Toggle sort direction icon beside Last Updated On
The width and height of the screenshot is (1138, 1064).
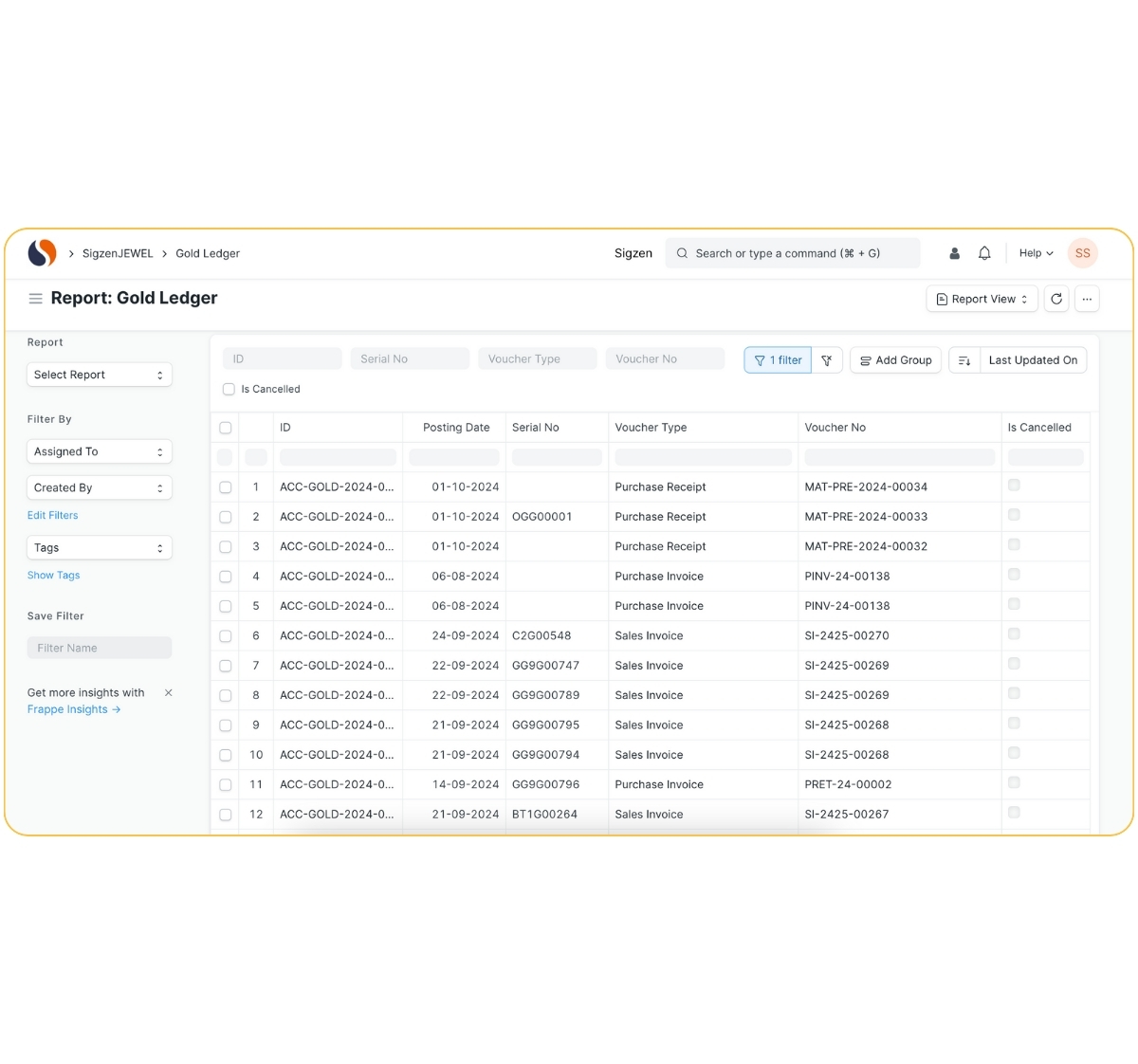point(964,360)
